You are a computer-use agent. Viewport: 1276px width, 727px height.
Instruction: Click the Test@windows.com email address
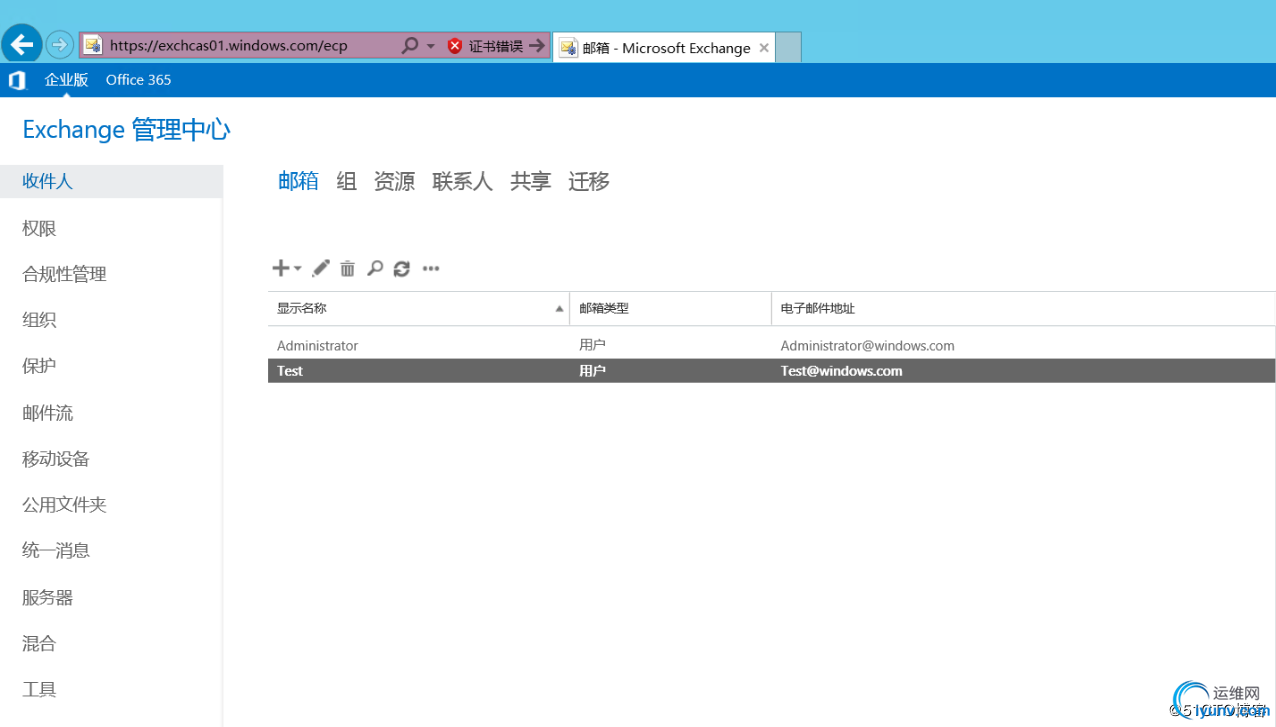841,371
